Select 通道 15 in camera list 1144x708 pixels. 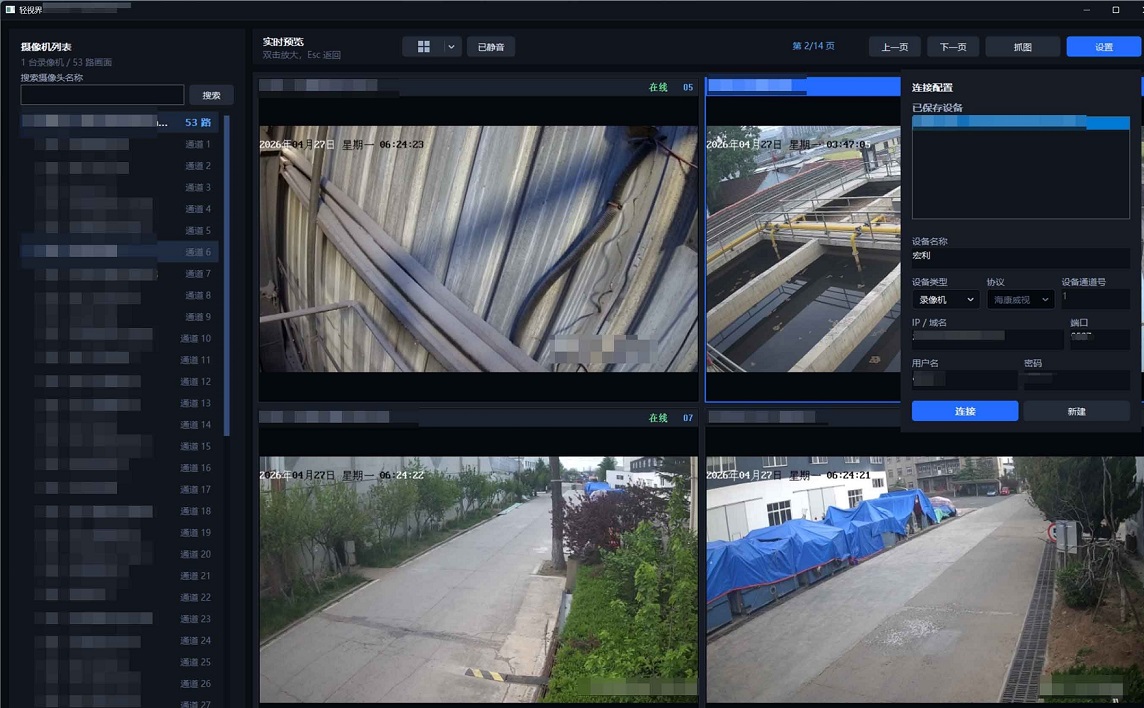pos(120,446)
